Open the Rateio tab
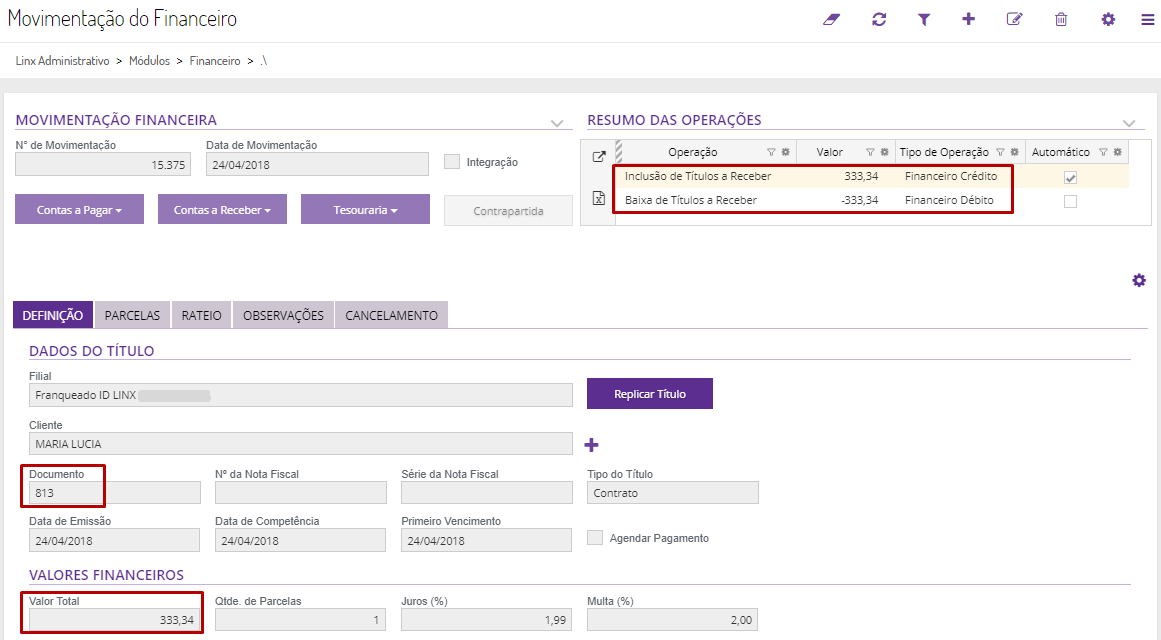Screen dimensions: 1161x640 [202, 315]
